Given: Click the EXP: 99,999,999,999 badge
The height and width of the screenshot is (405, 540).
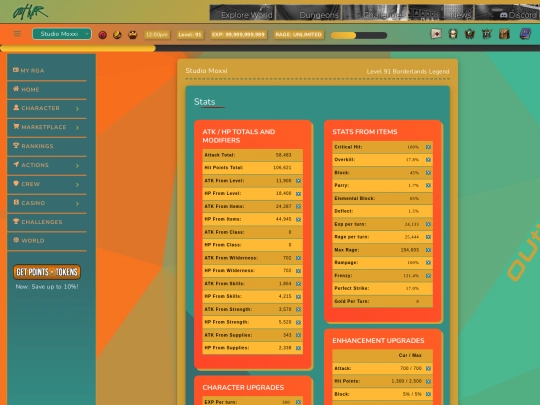Looking at the screenshot, I should [238, 35].
